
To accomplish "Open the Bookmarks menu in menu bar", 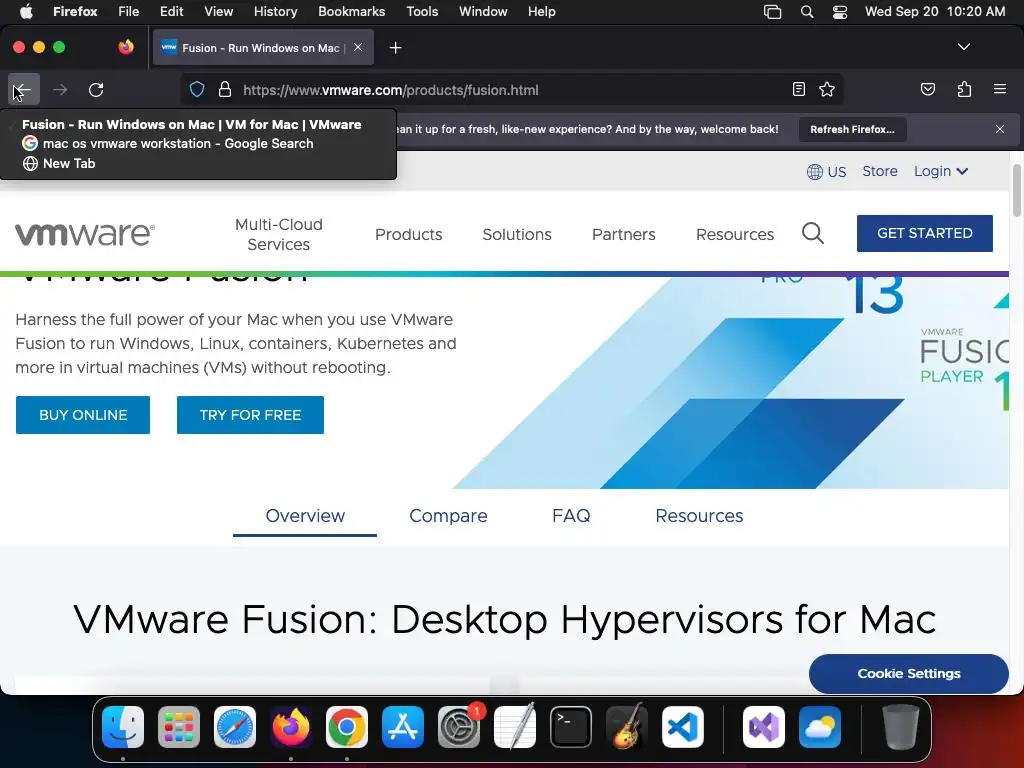I will [351, 11].
